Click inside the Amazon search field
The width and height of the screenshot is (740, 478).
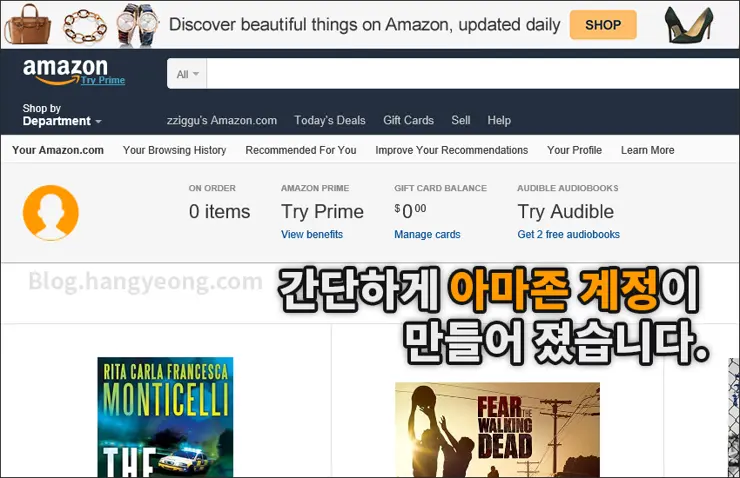coord(470,74)
